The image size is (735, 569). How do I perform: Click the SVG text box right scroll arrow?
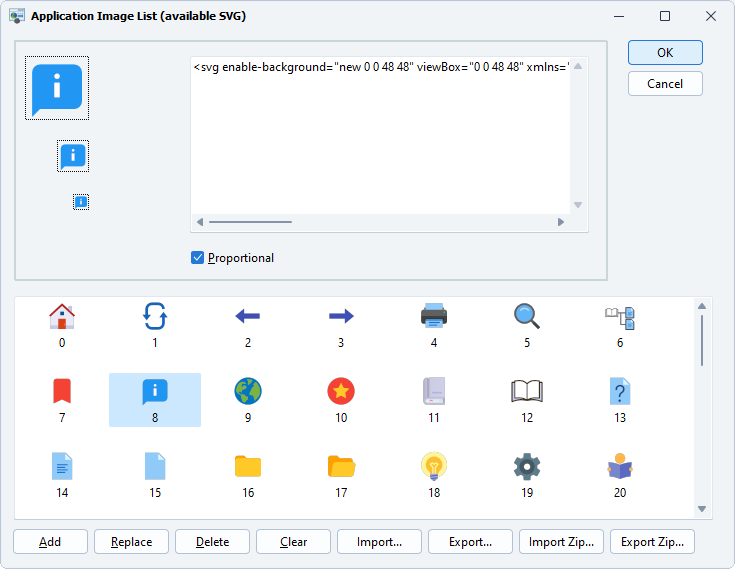coord(560,222)
